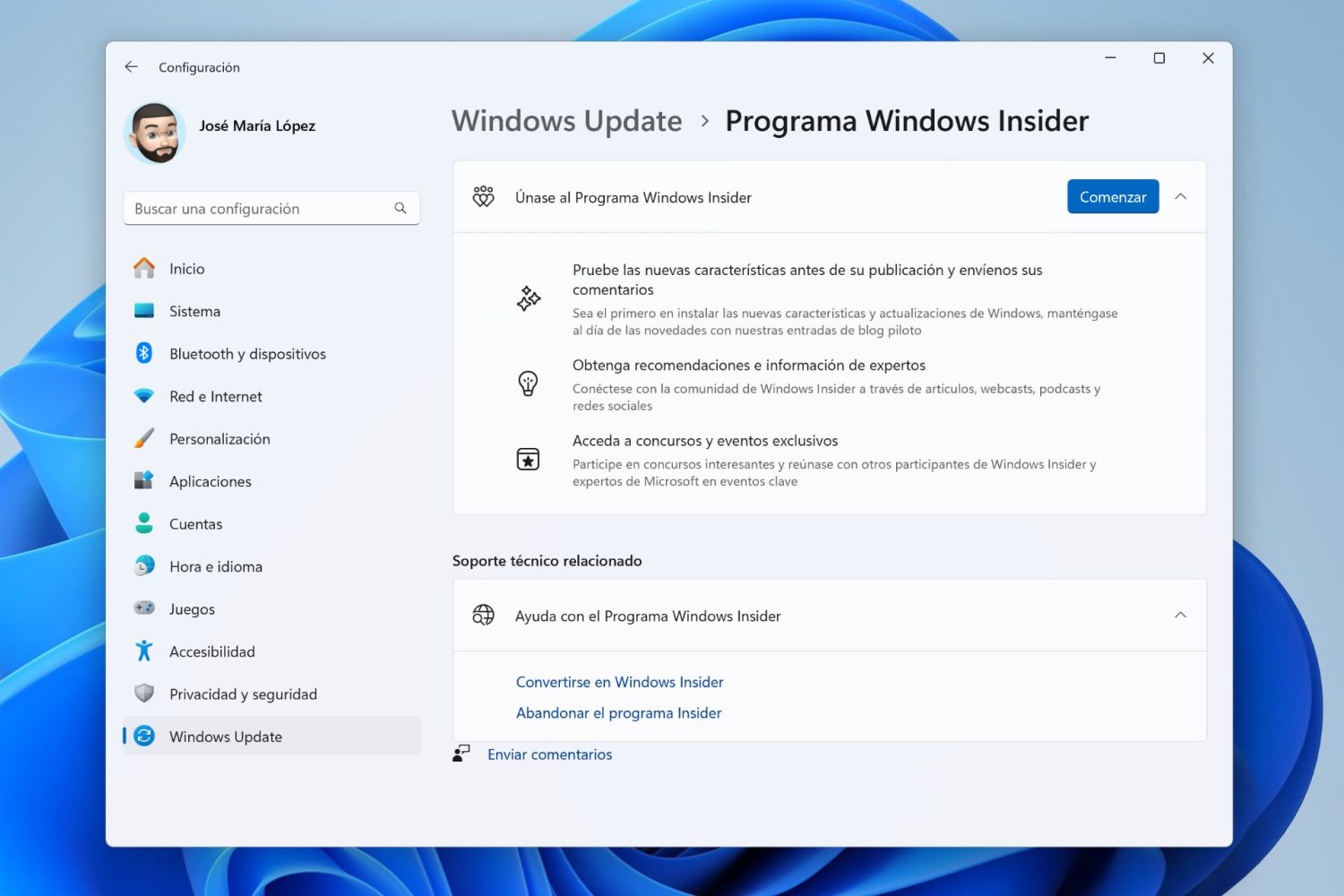Click the back arrow in Configuración
Image resolution: width=1344 pixels, height=896 pixels.
[131, 67]
